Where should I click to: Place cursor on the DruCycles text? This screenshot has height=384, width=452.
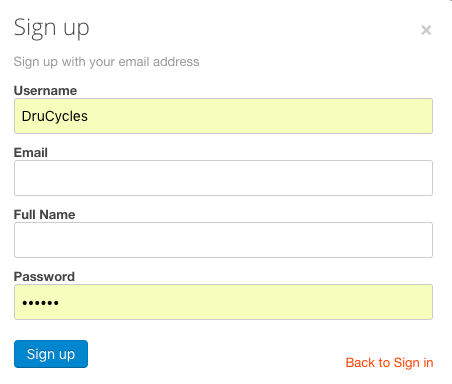55,116
